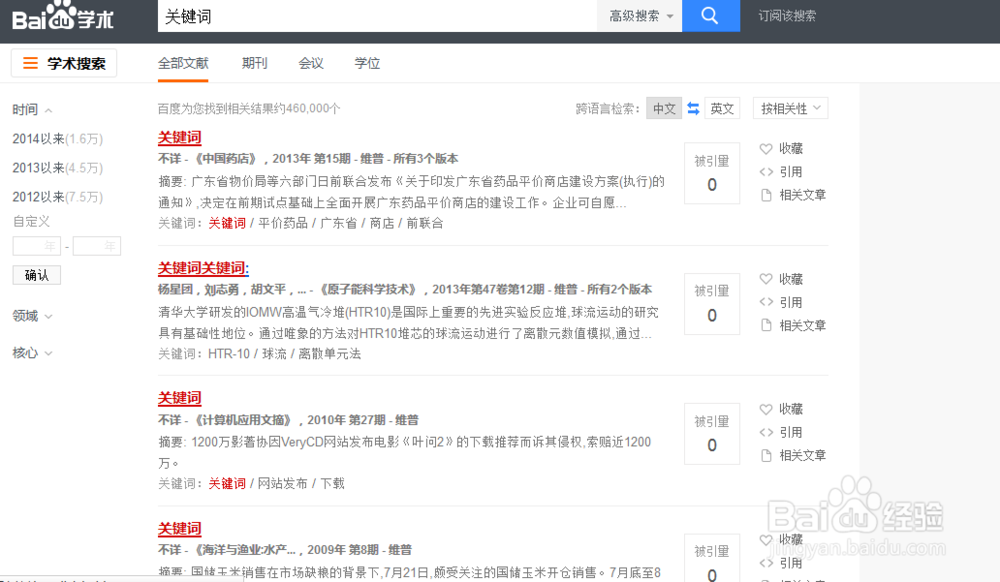Screen dimensions: 1000x582
Task: Click heart 收藏 icon for 中国药店 result
Action: (766, 149)
